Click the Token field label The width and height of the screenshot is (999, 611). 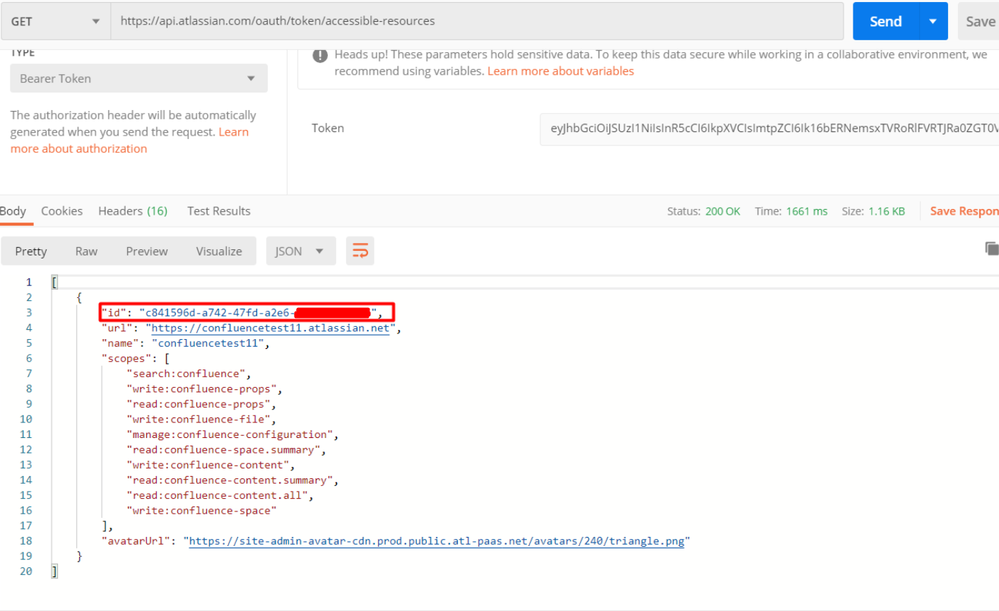pos(327,128)
